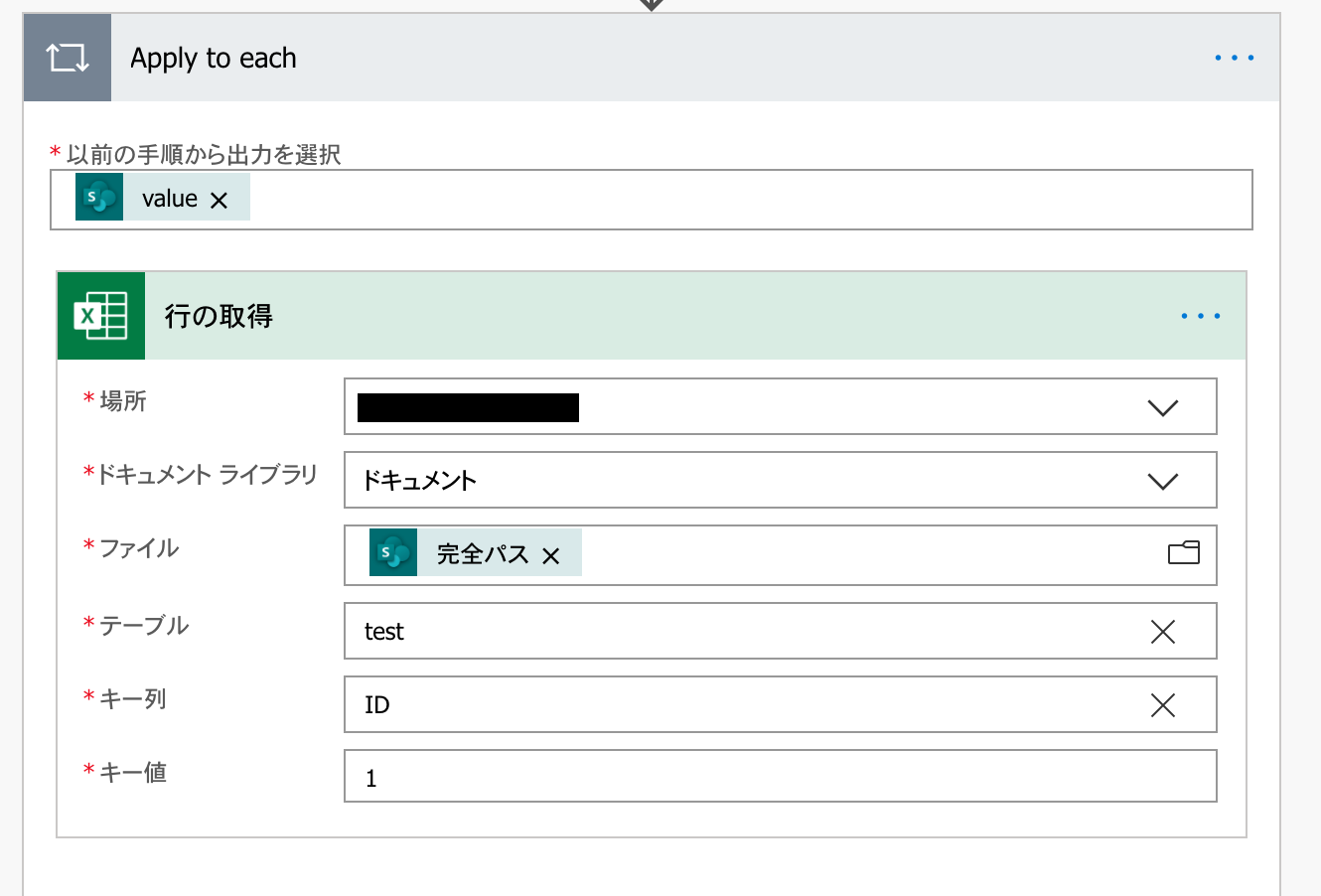Expand the 場所 dropdown

[x=1162, y=407]
